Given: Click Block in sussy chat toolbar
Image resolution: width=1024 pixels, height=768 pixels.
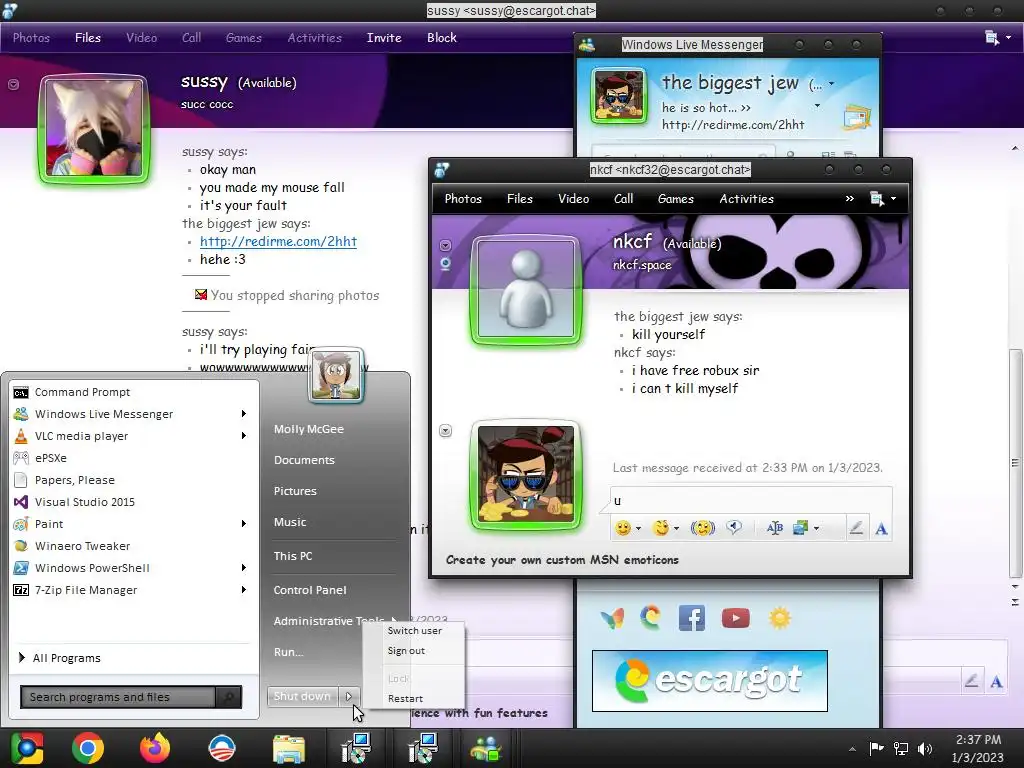Looking at the screenshot, I should [441, 38].
